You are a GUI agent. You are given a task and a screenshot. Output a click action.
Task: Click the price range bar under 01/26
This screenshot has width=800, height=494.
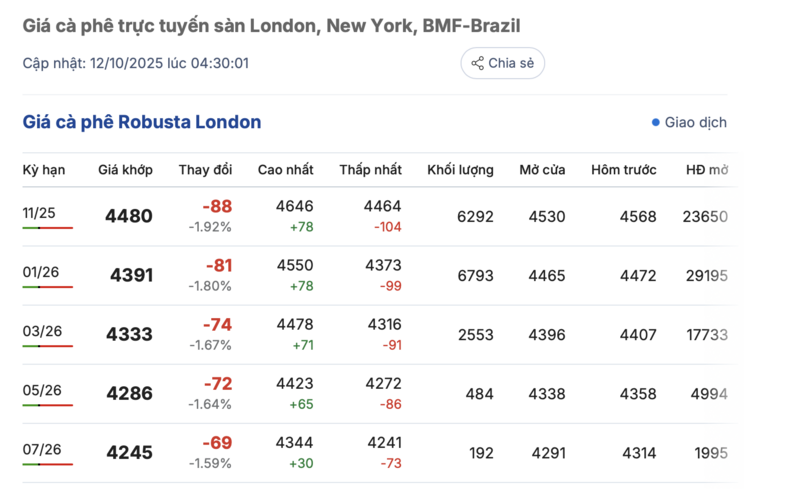point(48,287)
